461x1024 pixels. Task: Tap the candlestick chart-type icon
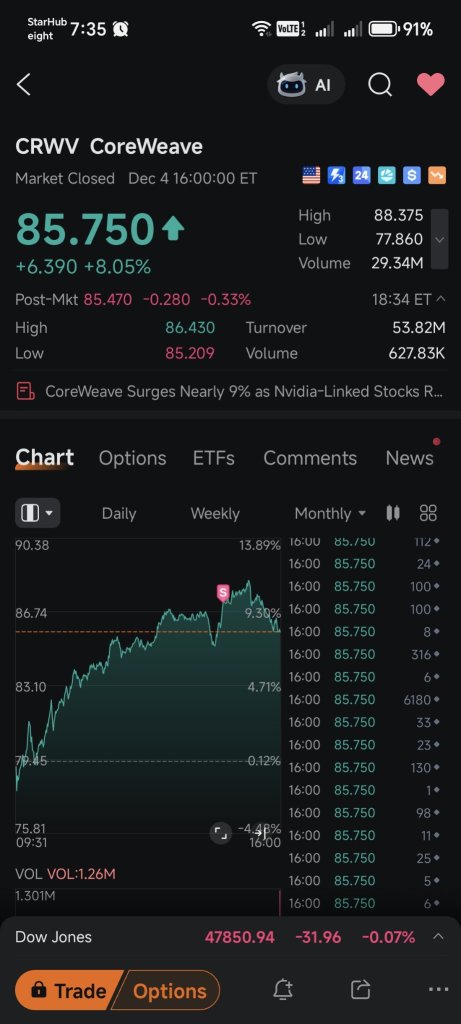(x=392, y=513)
